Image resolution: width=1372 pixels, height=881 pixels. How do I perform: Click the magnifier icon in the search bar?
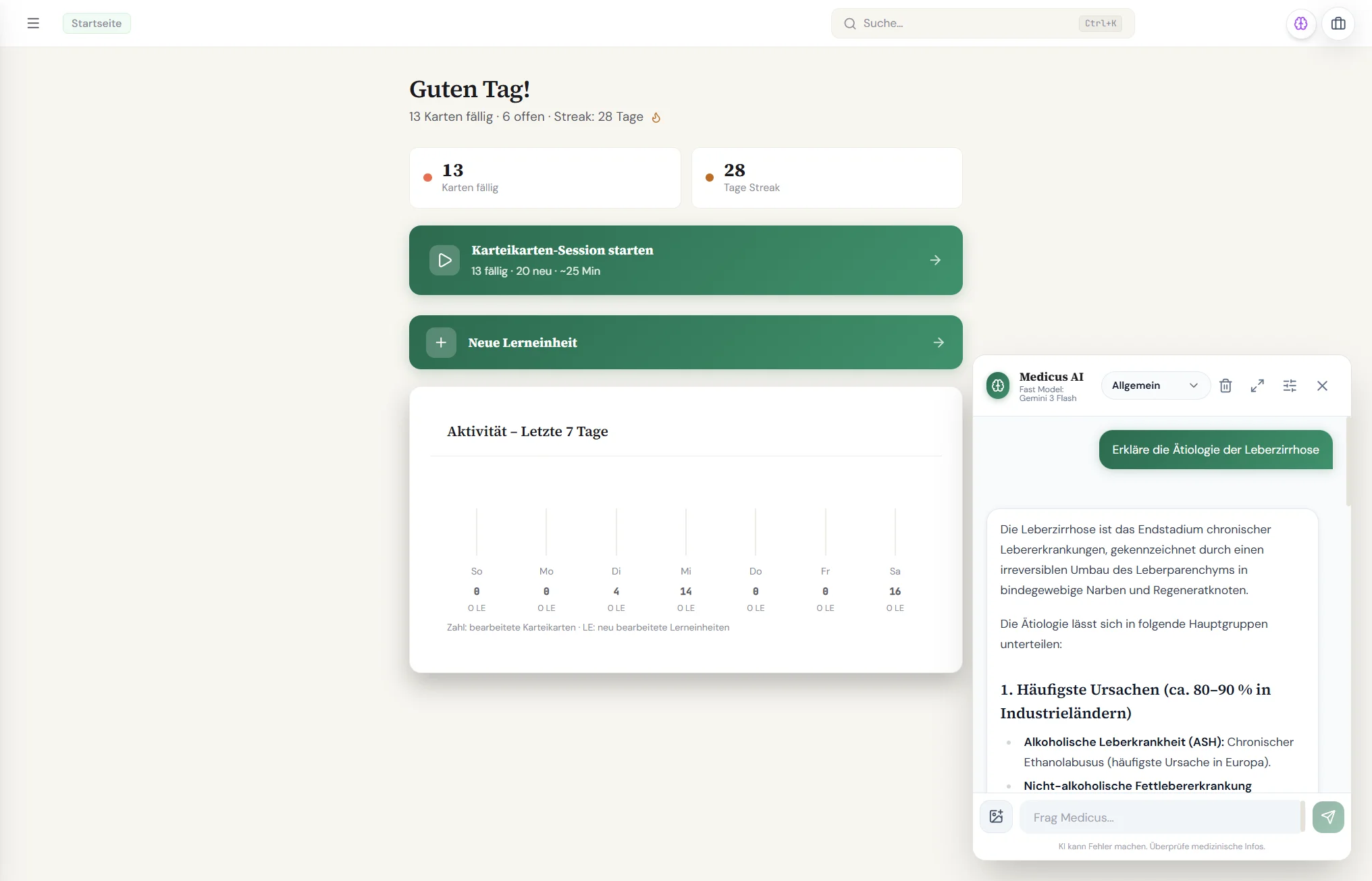[851, 23]
